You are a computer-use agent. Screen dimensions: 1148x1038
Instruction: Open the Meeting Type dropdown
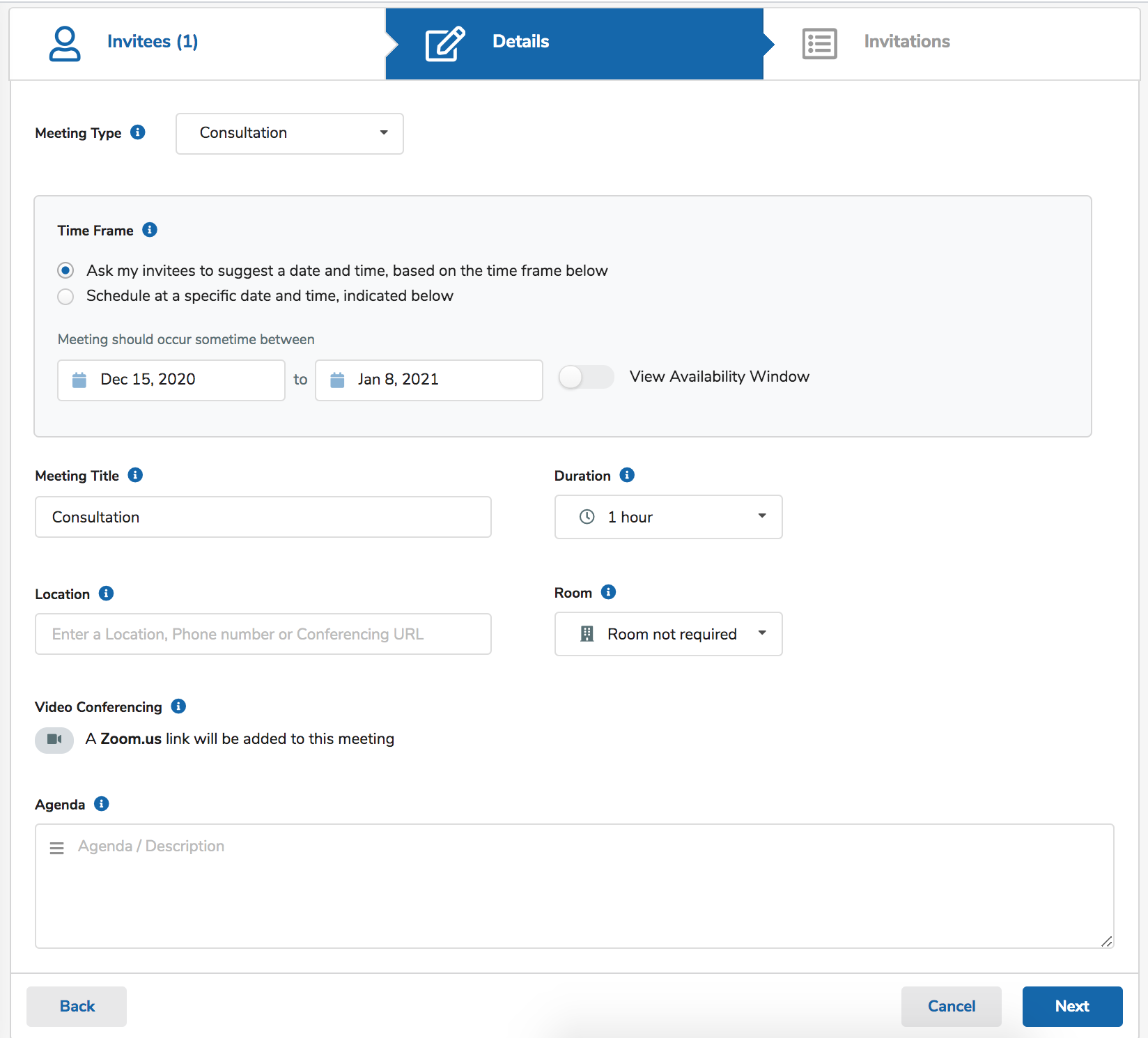click(x=289, y=133)
